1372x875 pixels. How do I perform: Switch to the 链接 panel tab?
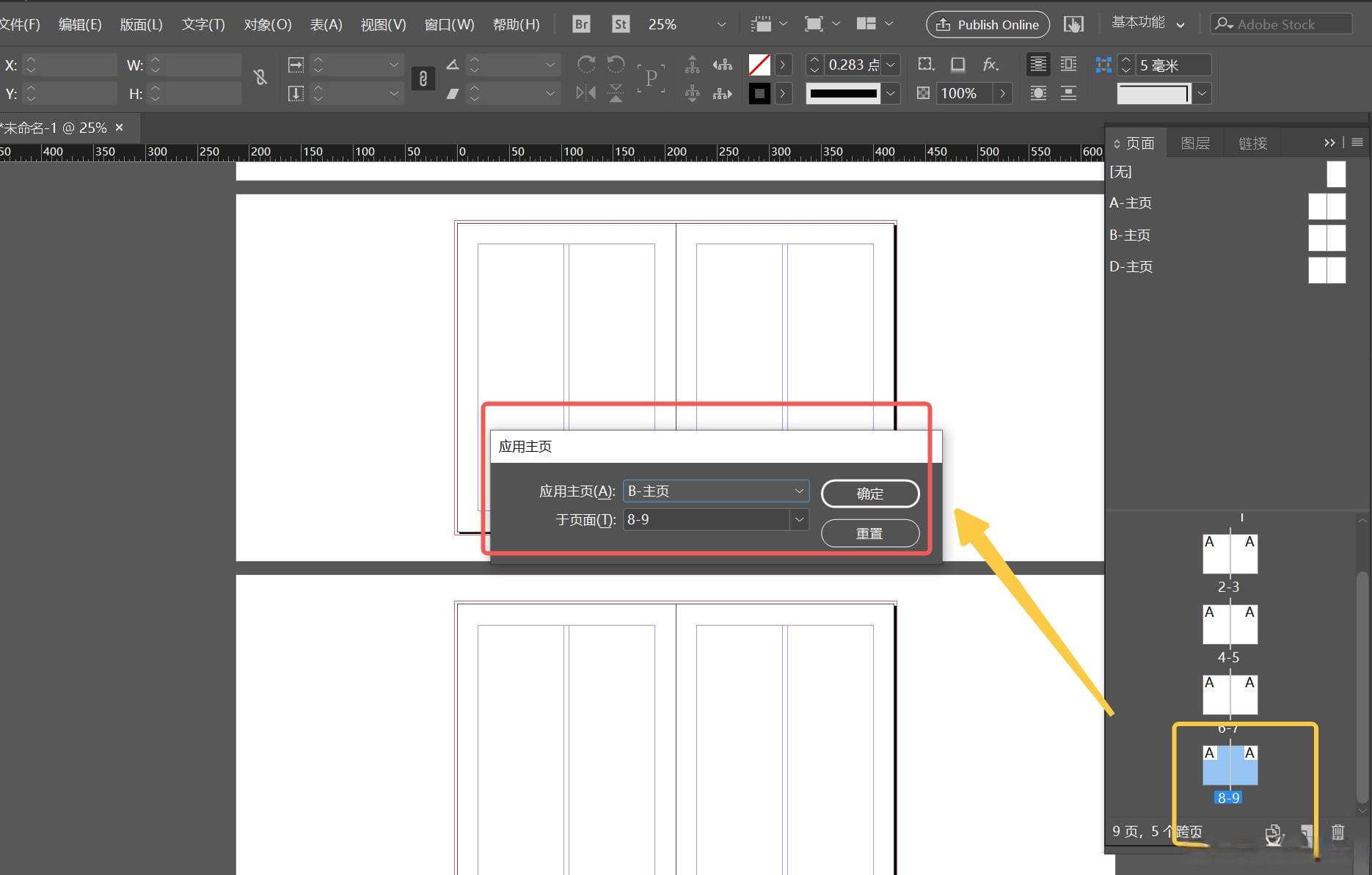pyautogui.click(x=1252, y=143)
